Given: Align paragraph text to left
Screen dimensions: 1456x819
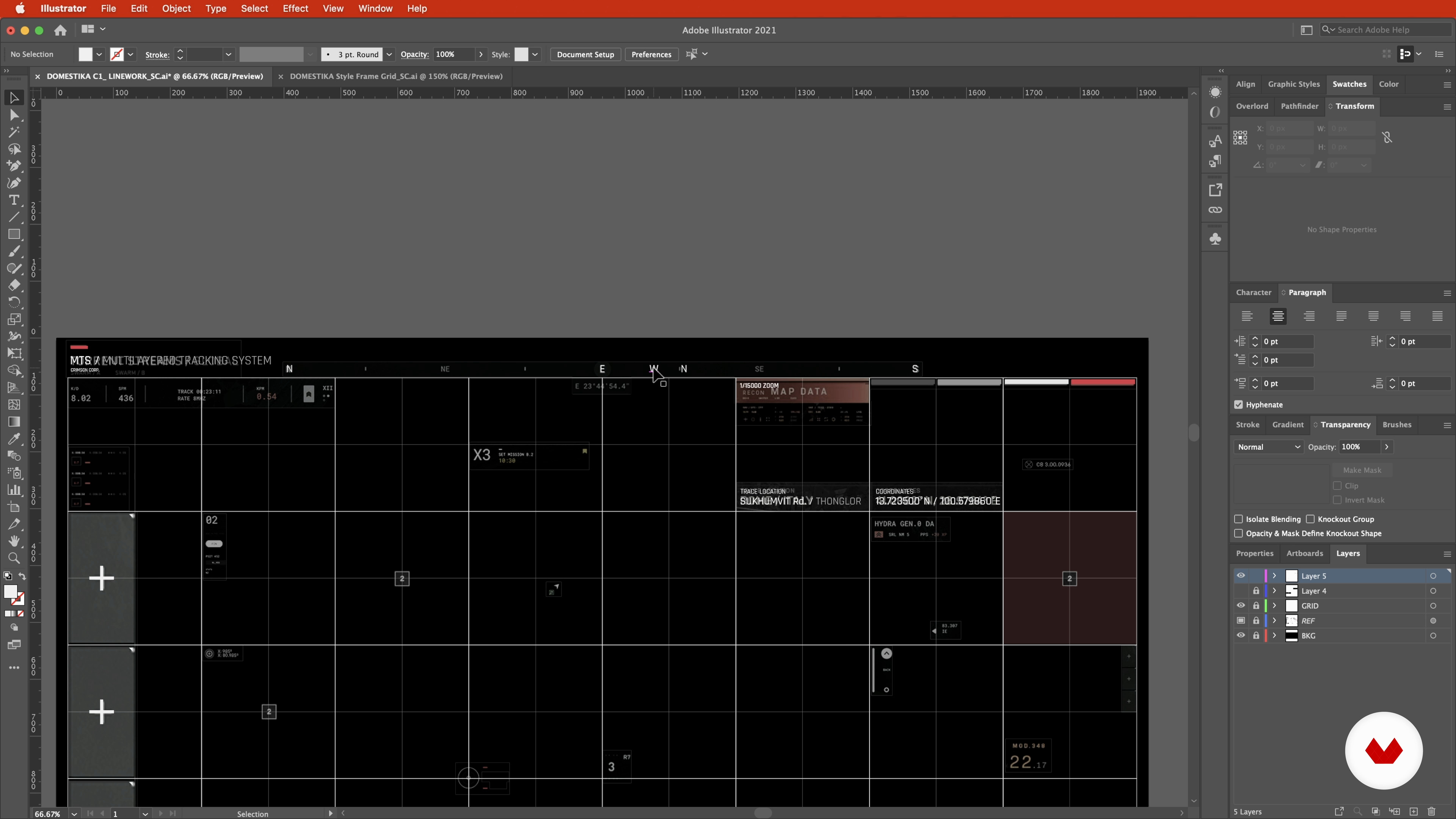Looking at the screenshot, I should point(1247,316).
